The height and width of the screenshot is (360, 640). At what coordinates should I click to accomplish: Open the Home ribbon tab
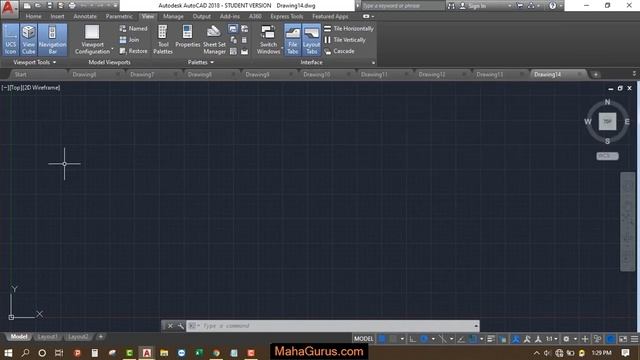click(x=33, y=16)
